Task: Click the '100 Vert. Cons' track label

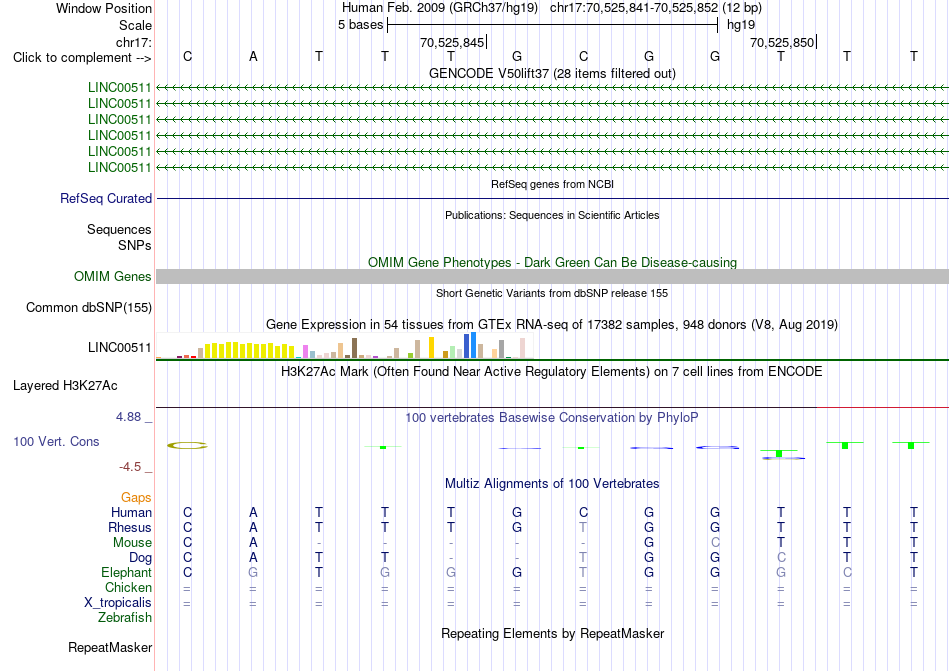Action: click(56, 441)
